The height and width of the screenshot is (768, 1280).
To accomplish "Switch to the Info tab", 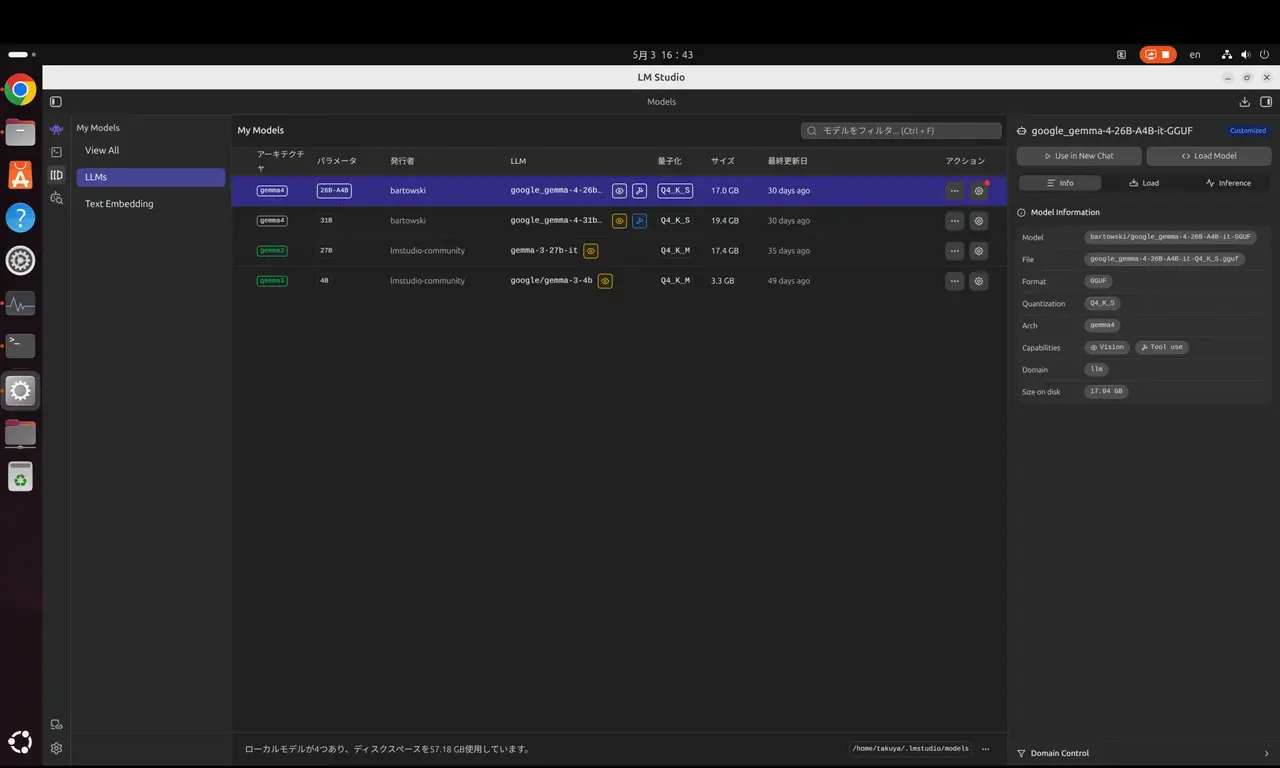I will 1060,183.
